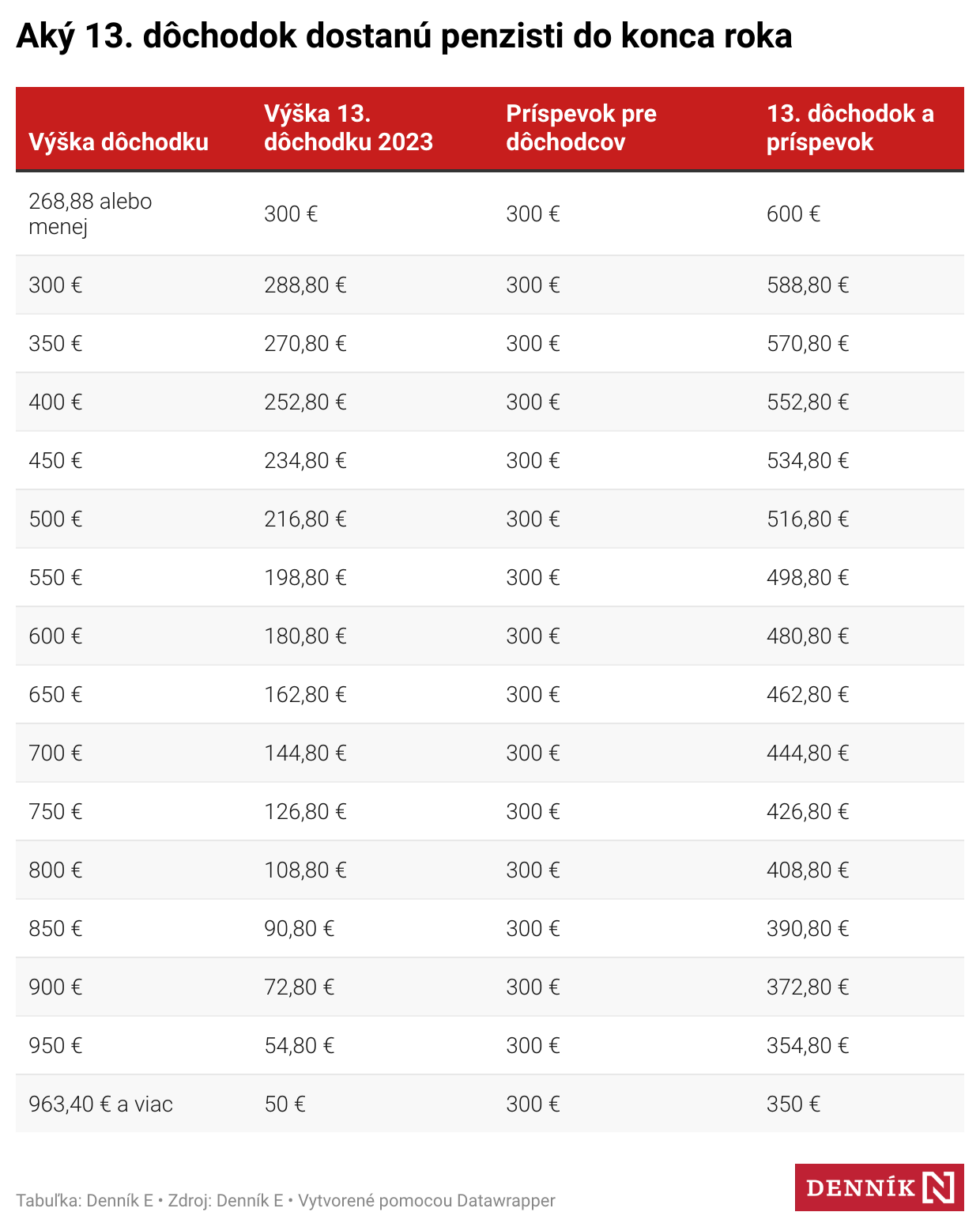Click the 144,80 € cell

[x=305, y=753]
